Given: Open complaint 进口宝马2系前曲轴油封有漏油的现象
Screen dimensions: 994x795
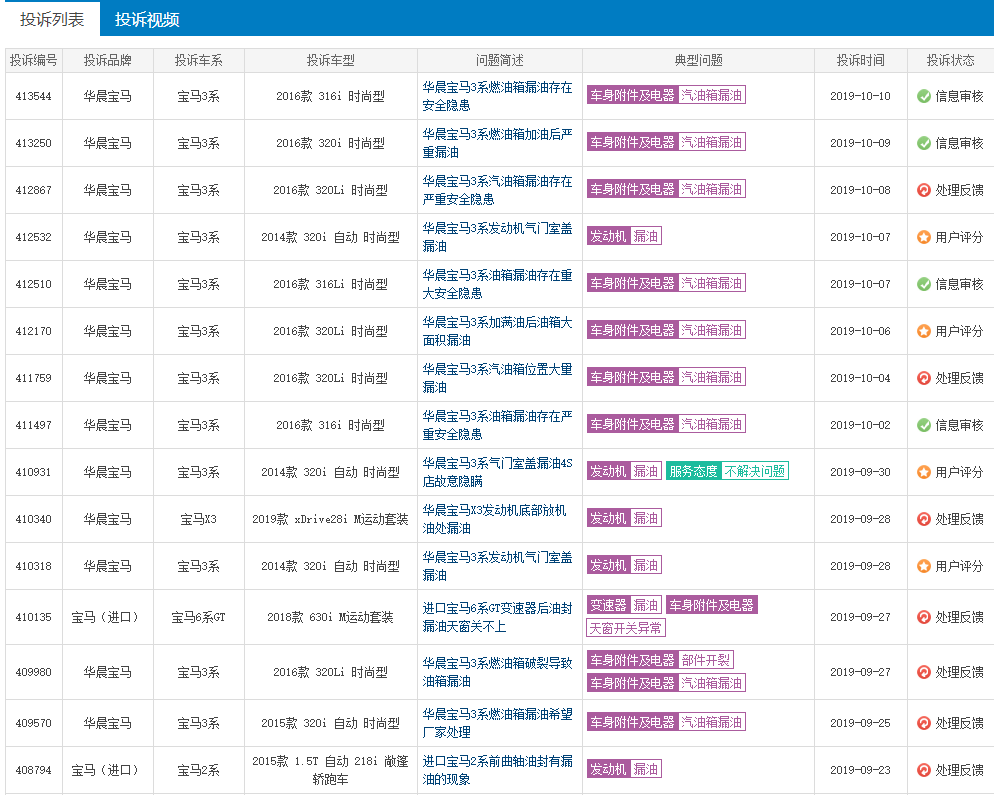Looking at the screenshot, I should coord(497,770).
